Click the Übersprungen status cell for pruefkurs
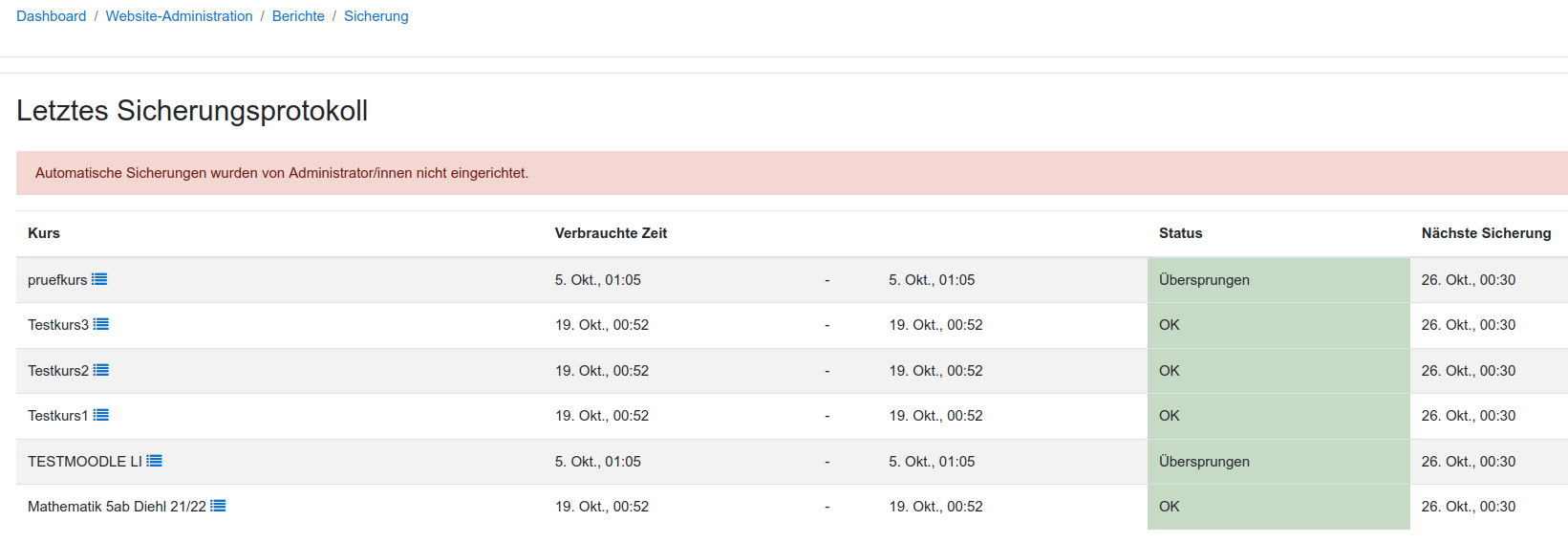 click(1204, 280)
